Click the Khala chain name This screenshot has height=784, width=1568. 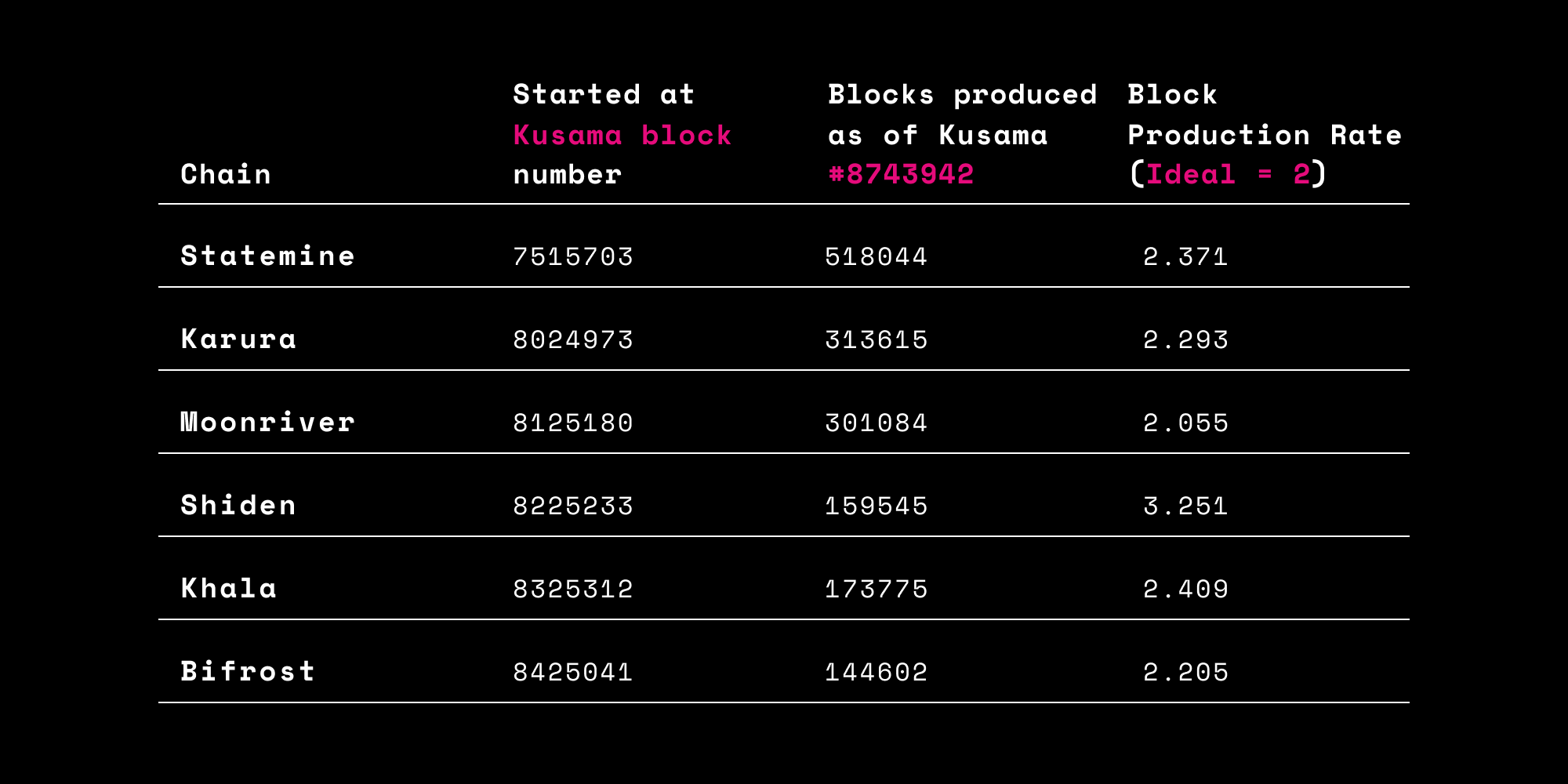[229, 589]
